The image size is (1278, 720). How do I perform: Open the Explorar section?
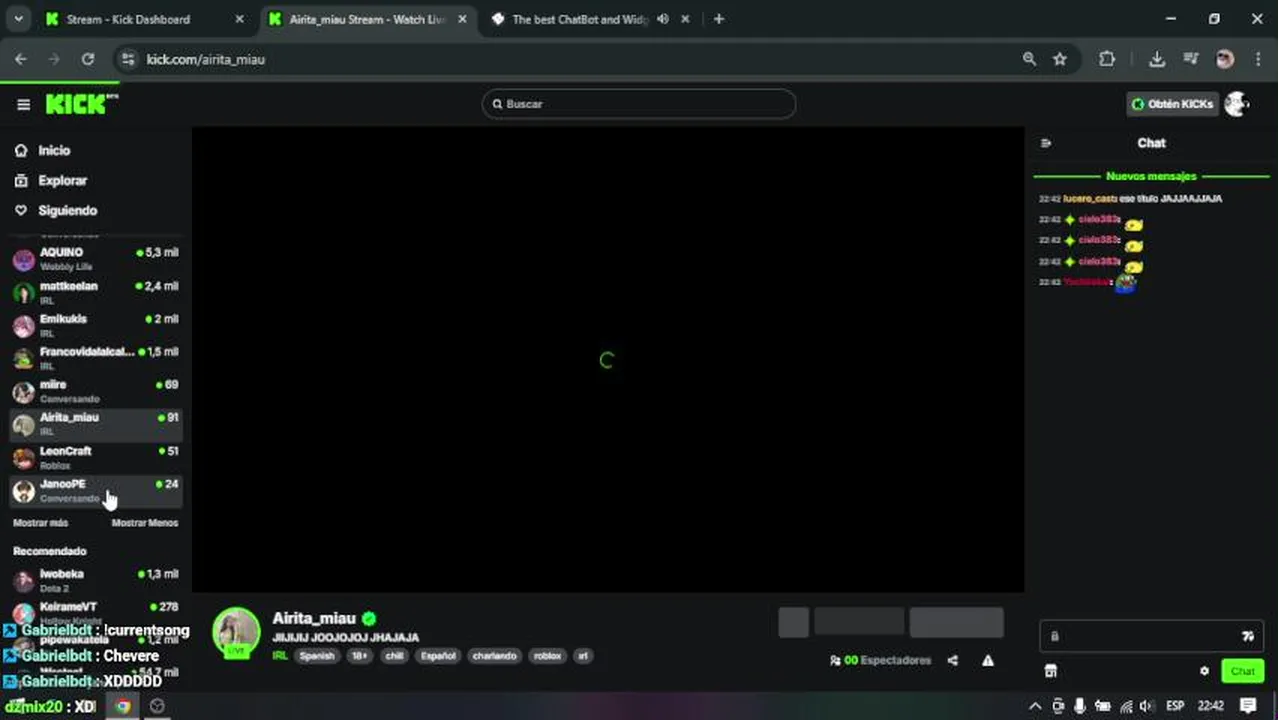(63, 180)
